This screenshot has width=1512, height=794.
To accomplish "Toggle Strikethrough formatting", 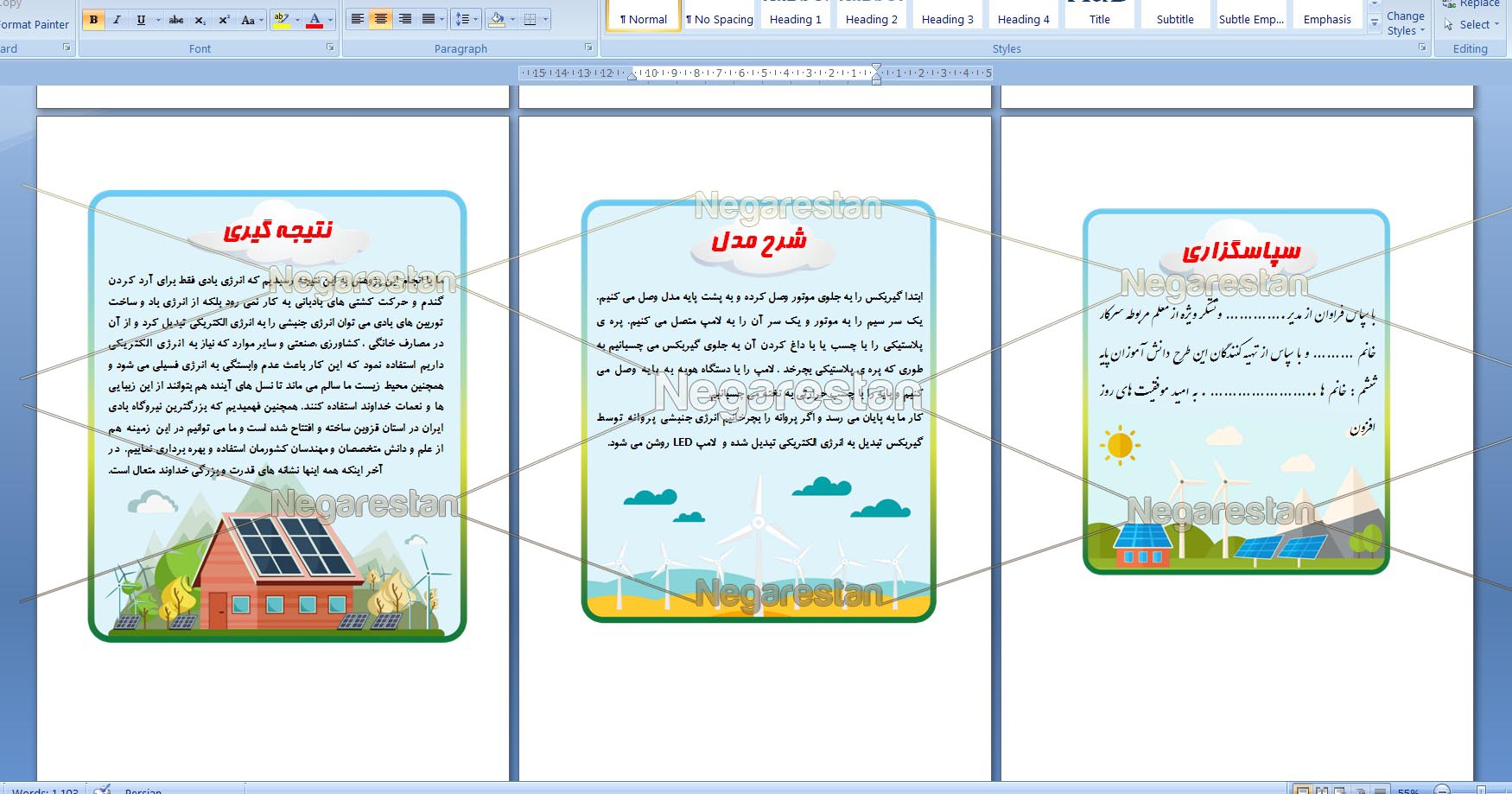I will click(x=176, y=19).
